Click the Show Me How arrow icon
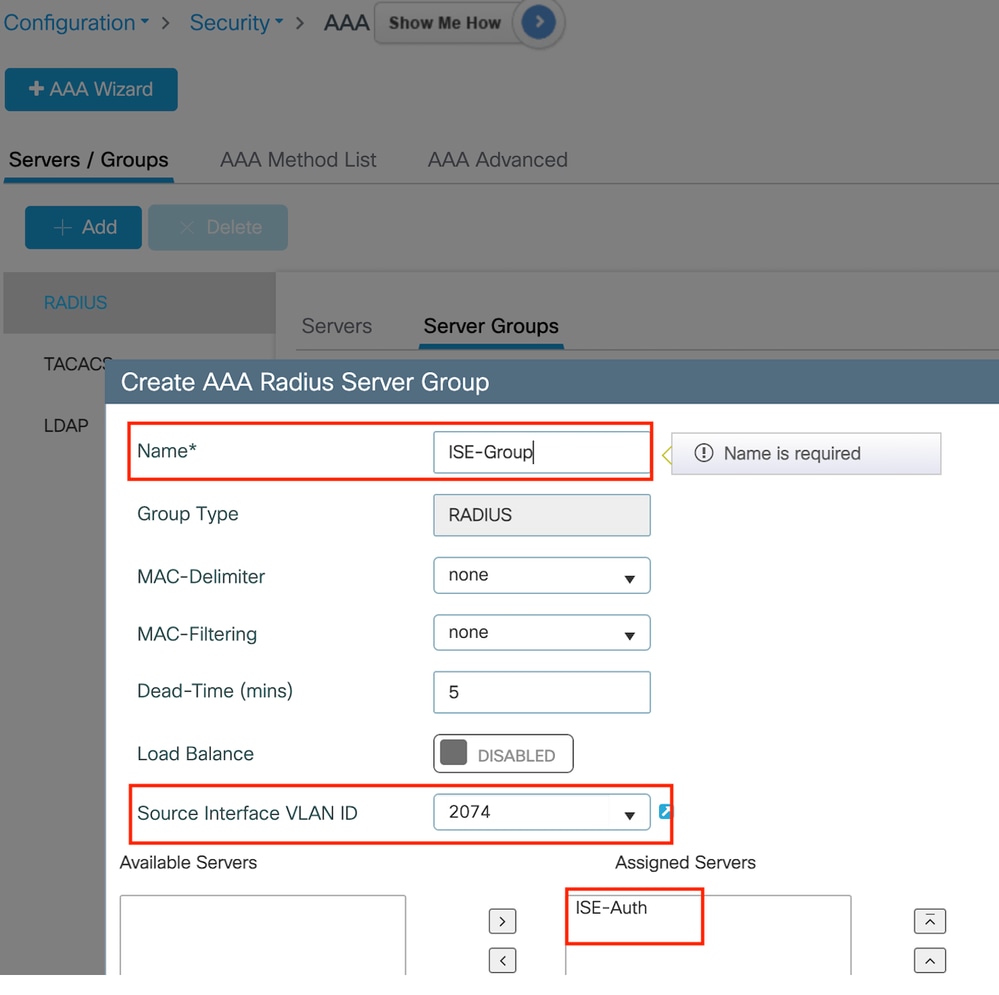999x995 pixels. point(538,22)
